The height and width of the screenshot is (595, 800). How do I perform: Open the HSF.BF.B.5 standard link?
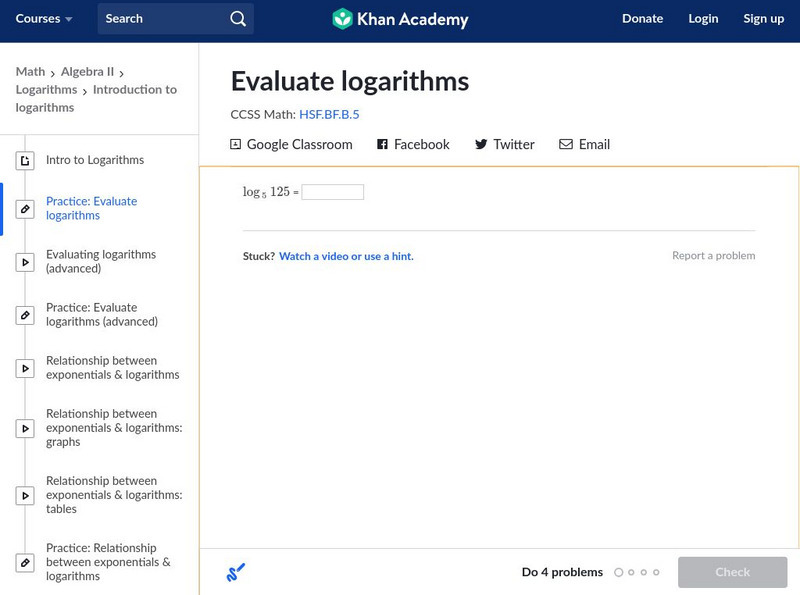(329, 115)
